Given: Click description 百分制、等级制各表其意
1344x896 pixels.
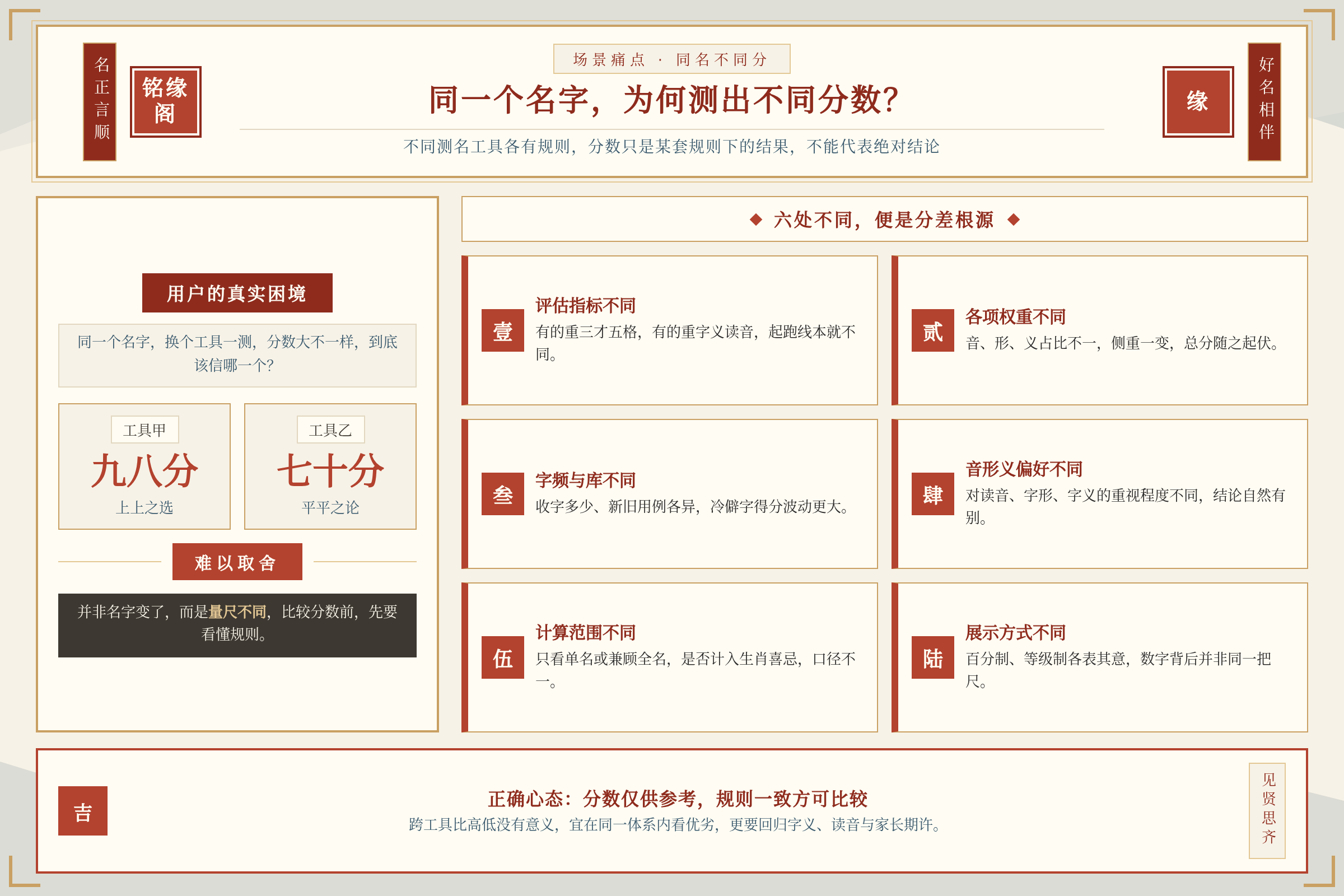Looking at the screenshot, I should [x=1119, y=670].
